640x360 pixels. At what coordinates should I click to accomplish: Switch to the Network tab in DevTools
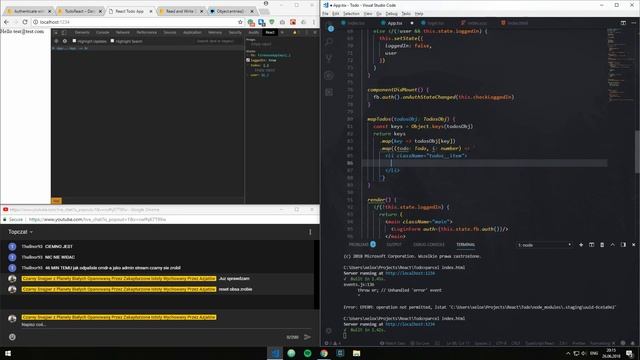(122, 32)
